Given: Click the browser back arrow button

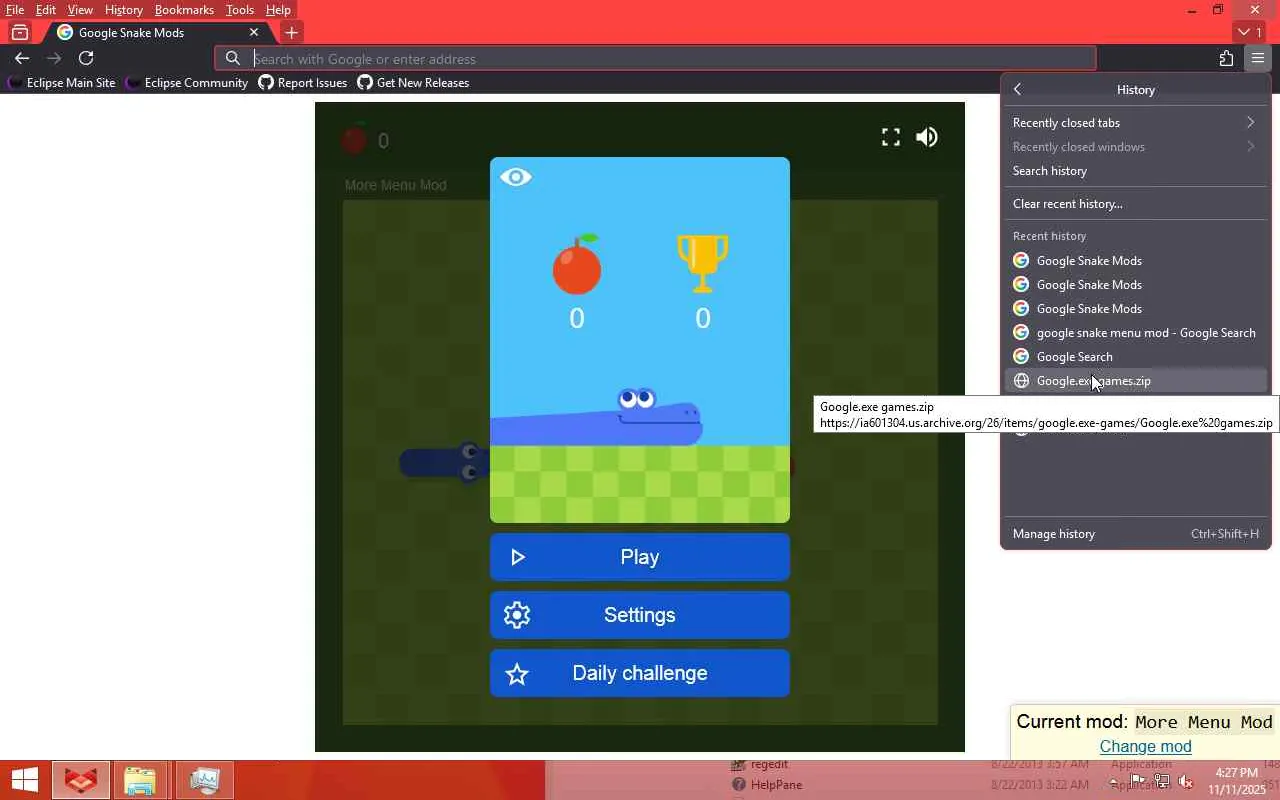Looking at the screenshot, I should click(22, 58).
